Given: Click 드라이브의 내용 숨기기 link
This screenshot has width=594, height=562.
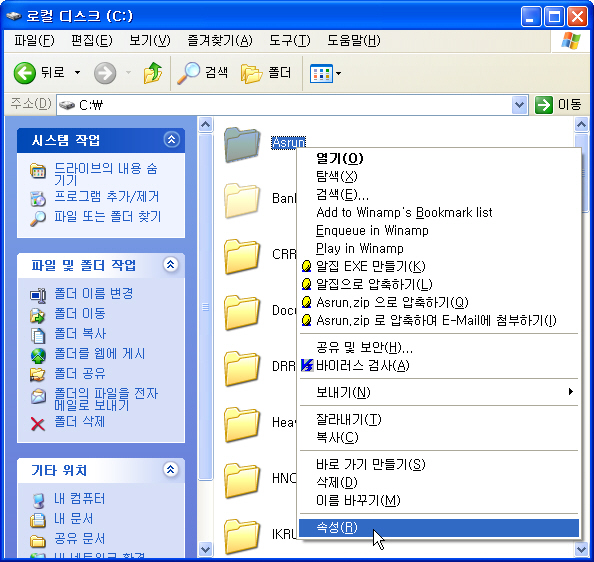Looking at the screenshot, I should 106,174.
